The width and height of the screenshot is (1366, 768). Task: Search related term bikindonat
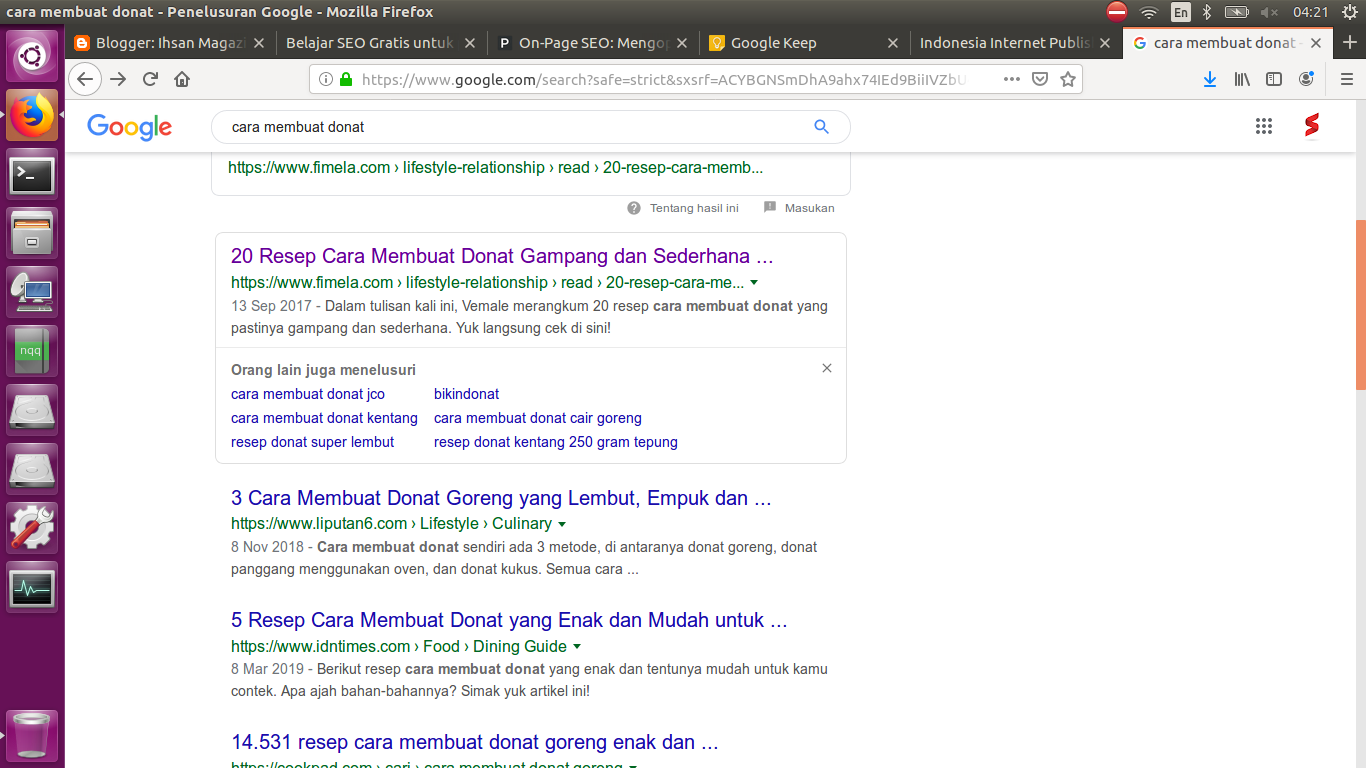[467, 394]
